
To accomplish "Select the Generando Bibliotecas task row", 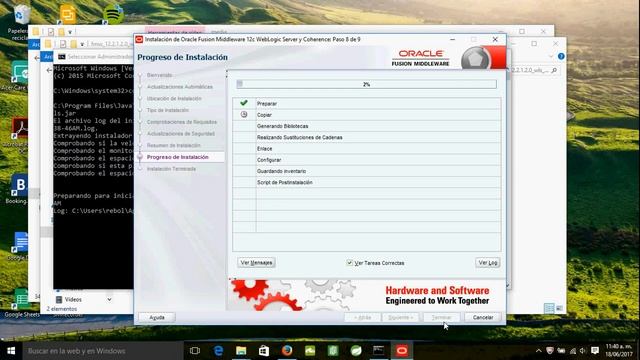I will coord(367,126).
